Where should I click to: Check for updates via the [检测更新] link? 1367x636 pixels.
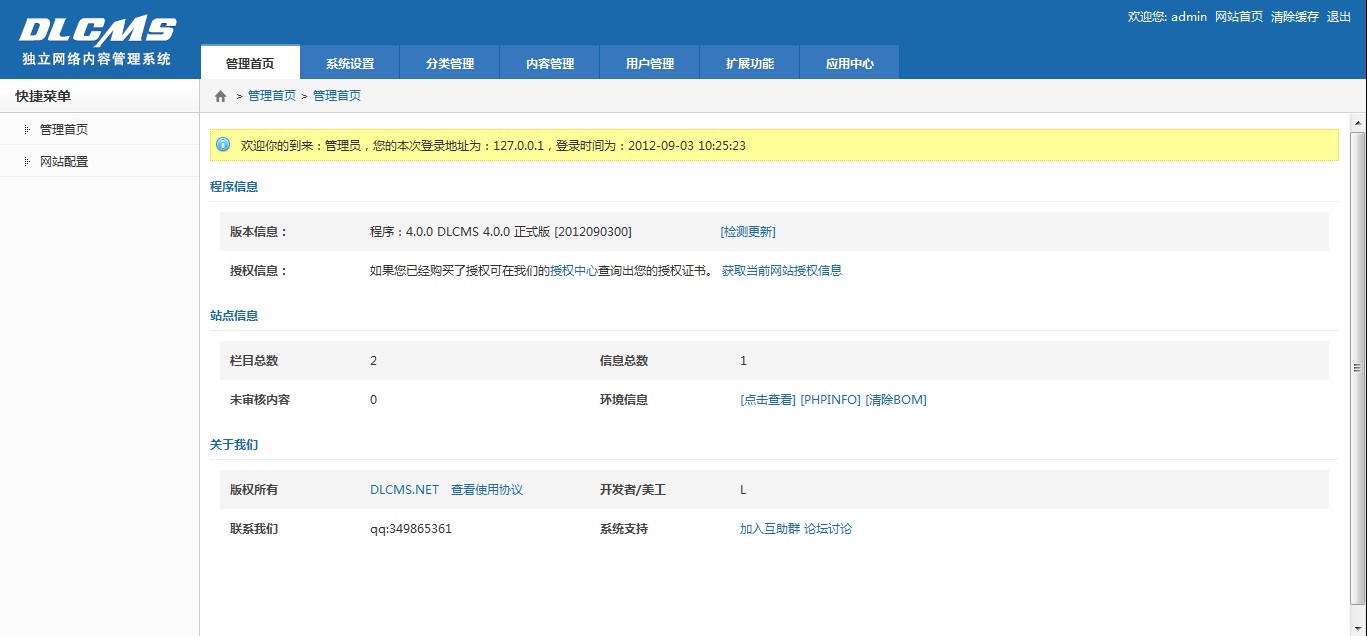(x=747, y=232)
